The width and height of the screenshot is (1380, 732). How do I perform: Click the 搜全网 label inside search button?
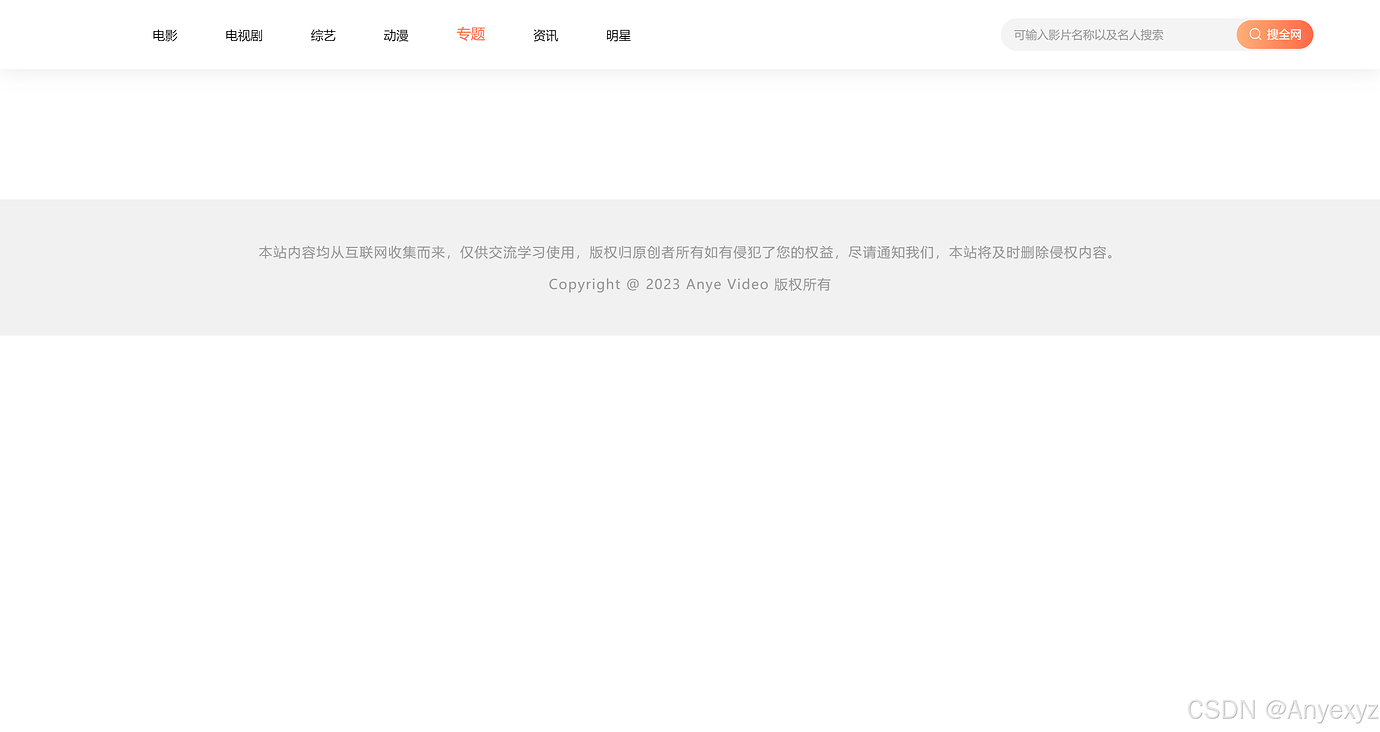click(x=1283, y=34)
